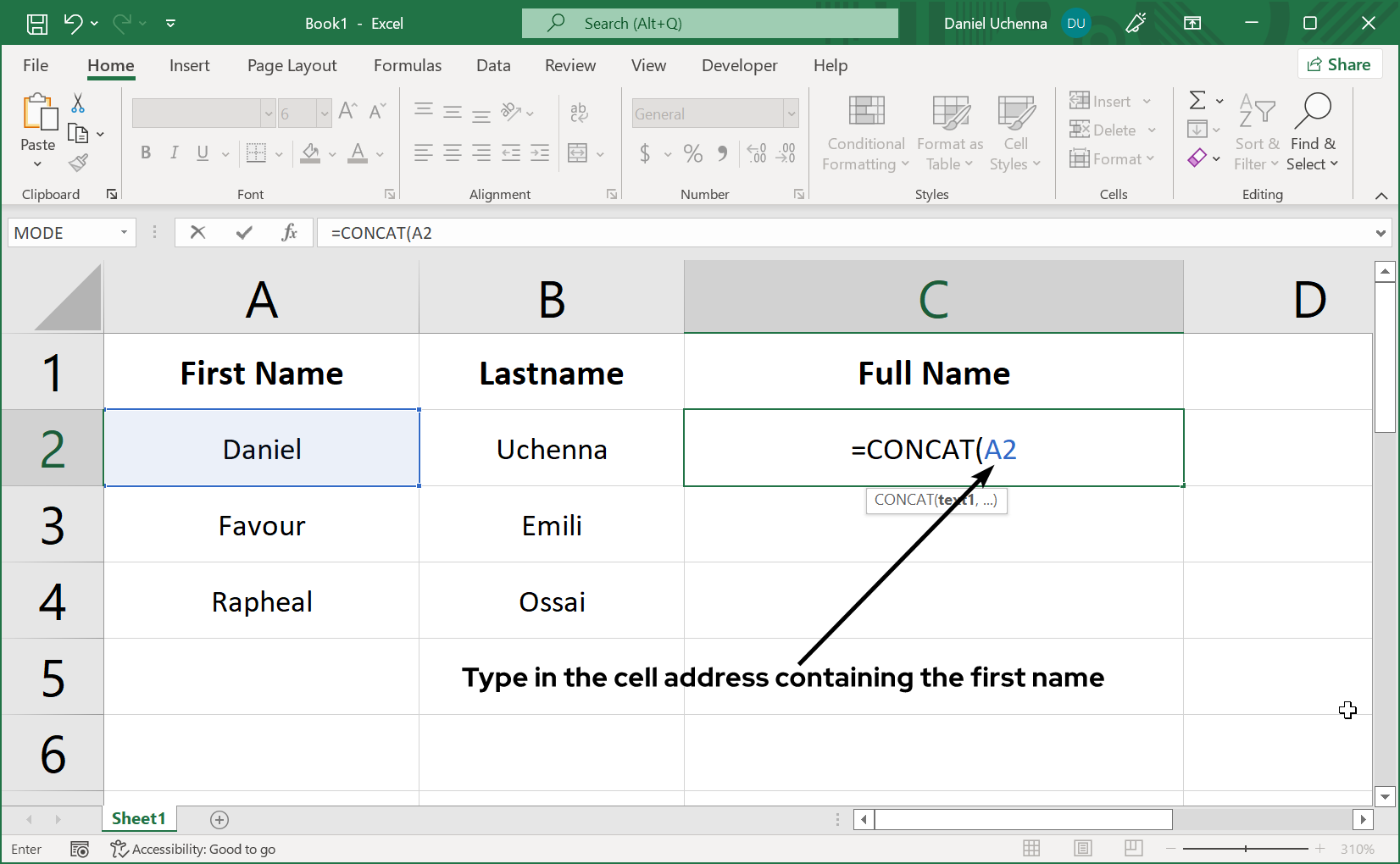Switch to Normal view in status bar
The height and width of the screenshot is (864, 1400).
1031,848
